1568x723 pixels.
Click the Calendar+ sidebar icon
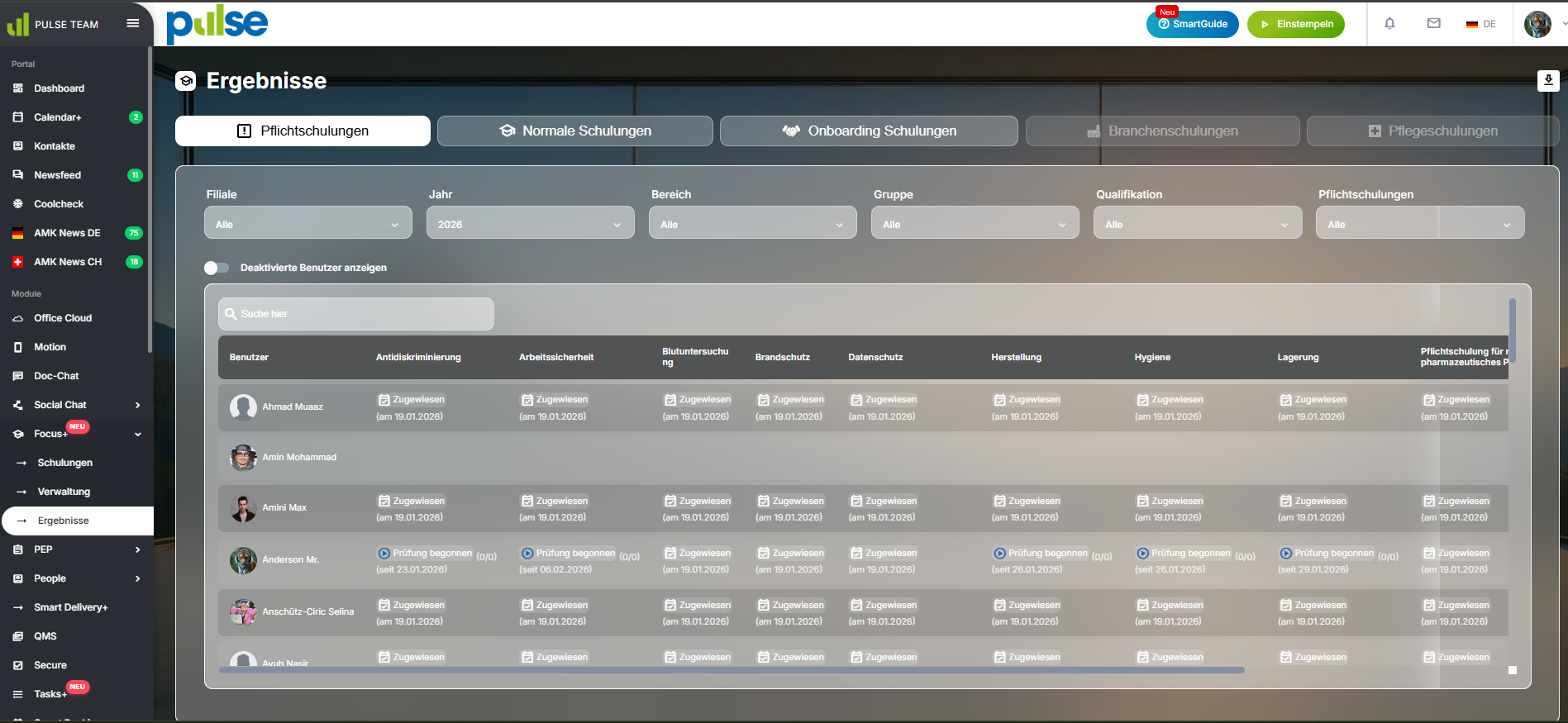[18, 117]
